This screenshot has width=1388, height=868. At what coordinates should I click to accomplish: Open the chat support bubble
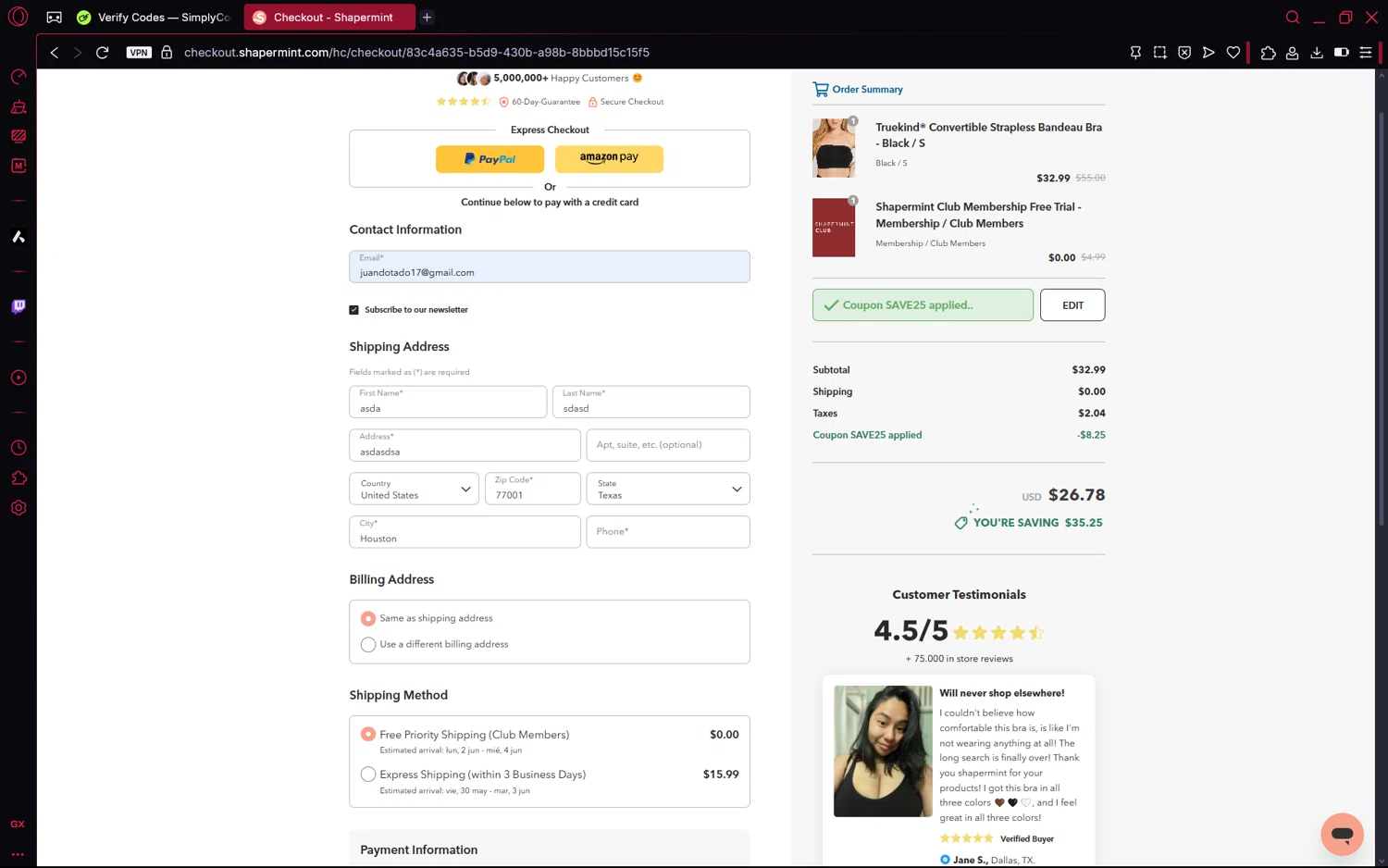[1342, 835]
